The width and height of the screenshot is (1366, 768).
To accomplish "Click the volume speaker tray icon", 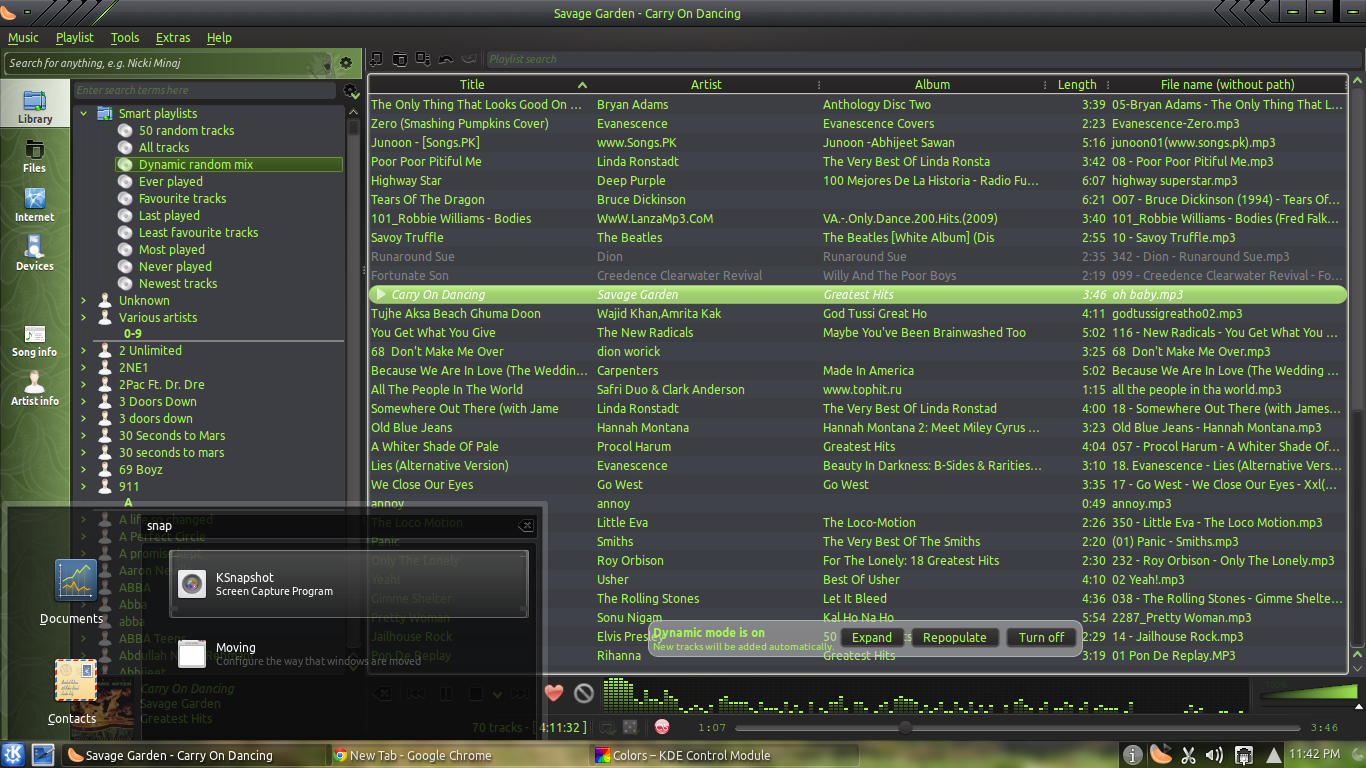I will [1215, 755].
